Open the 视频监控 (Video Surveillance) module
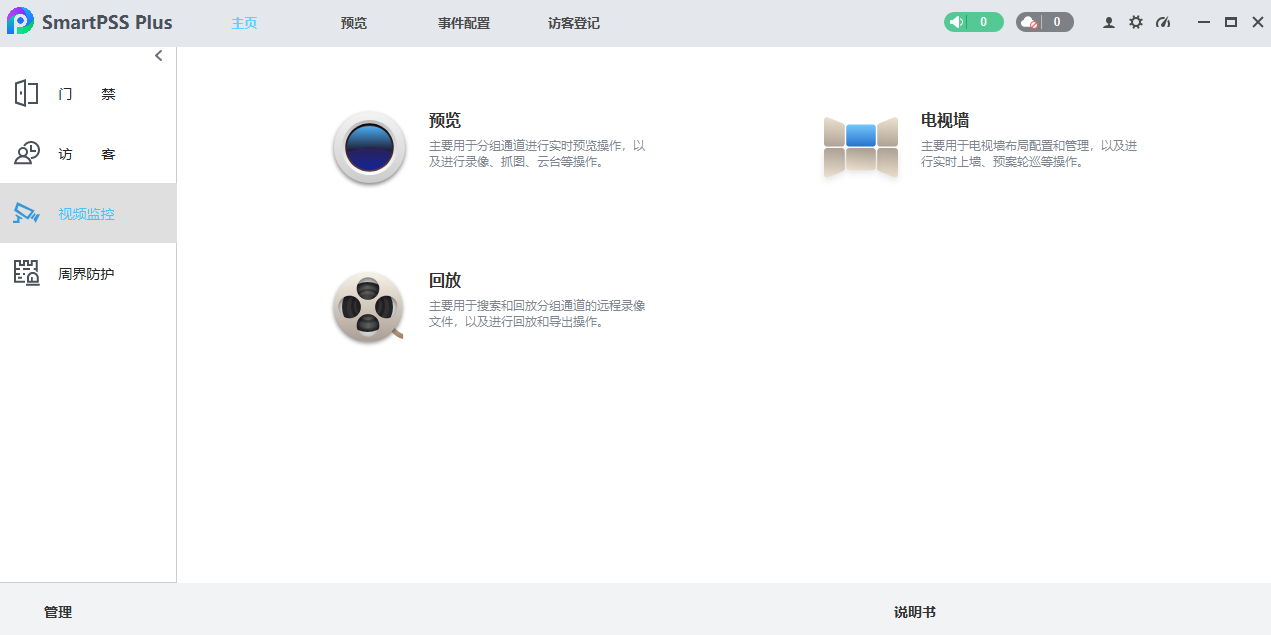 coord(88,213)
